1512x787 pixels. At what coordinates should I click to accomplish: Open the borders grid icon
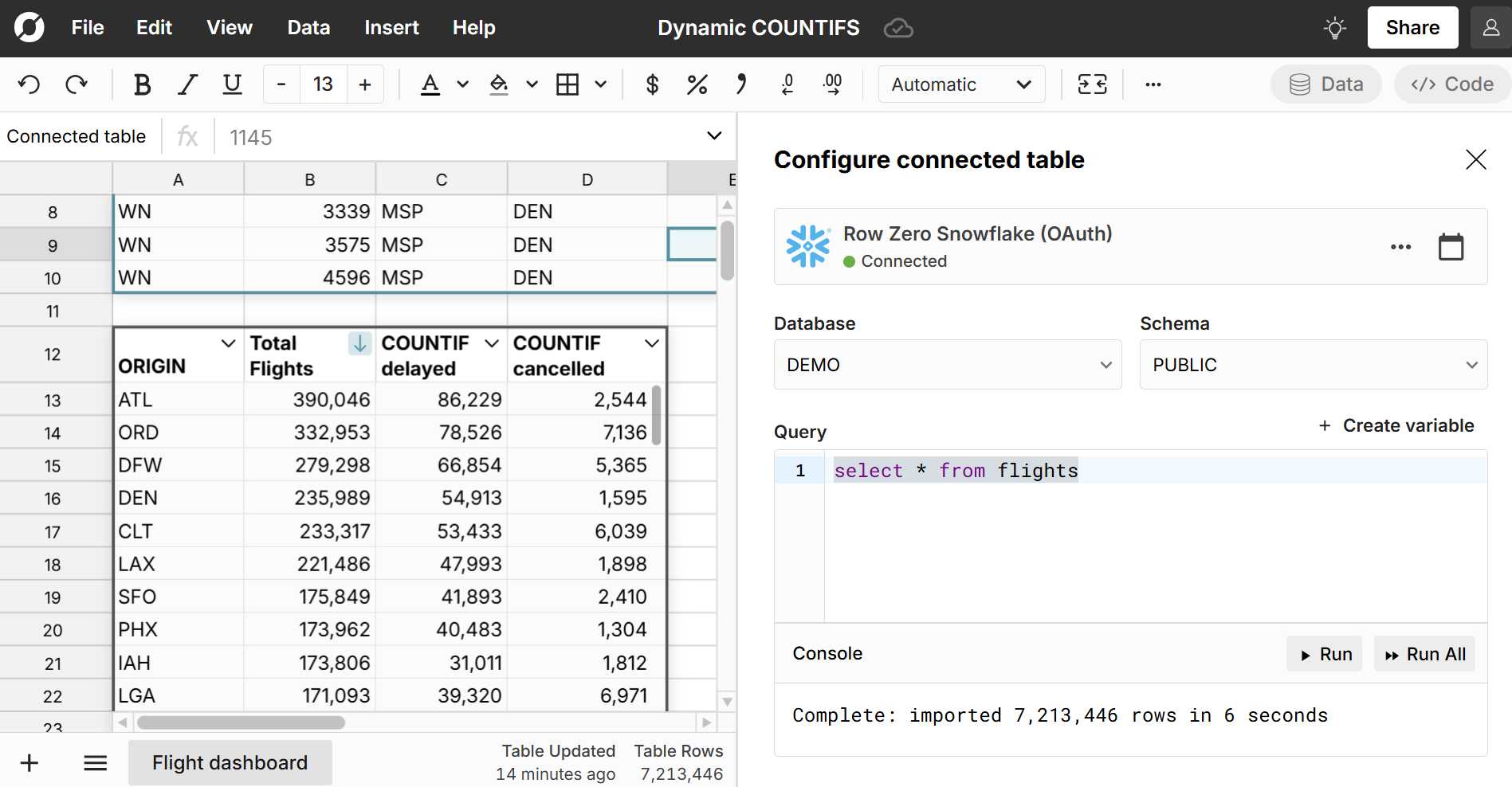click(567, 84)
